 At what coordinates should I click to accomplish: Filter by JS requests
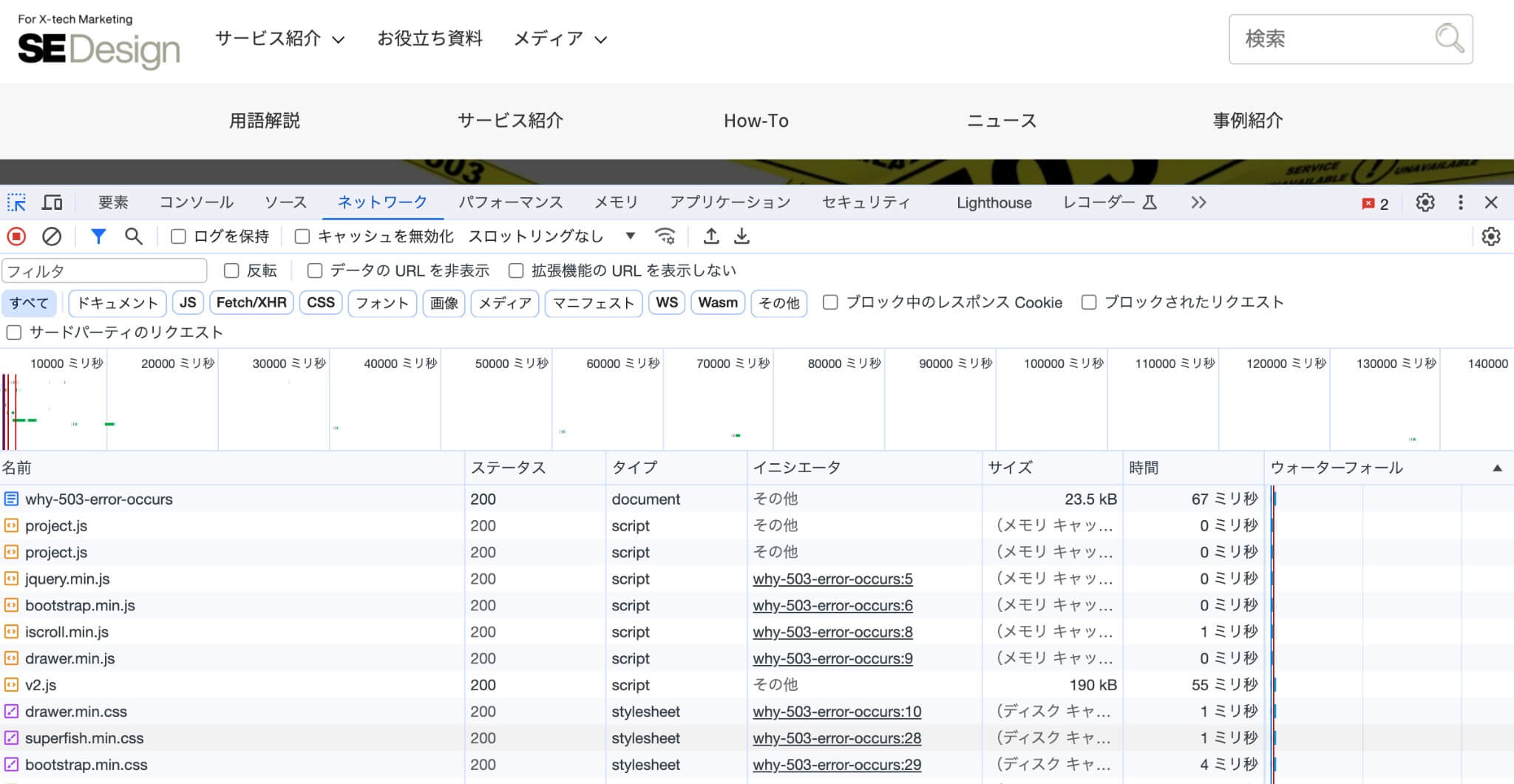[188, 302]
